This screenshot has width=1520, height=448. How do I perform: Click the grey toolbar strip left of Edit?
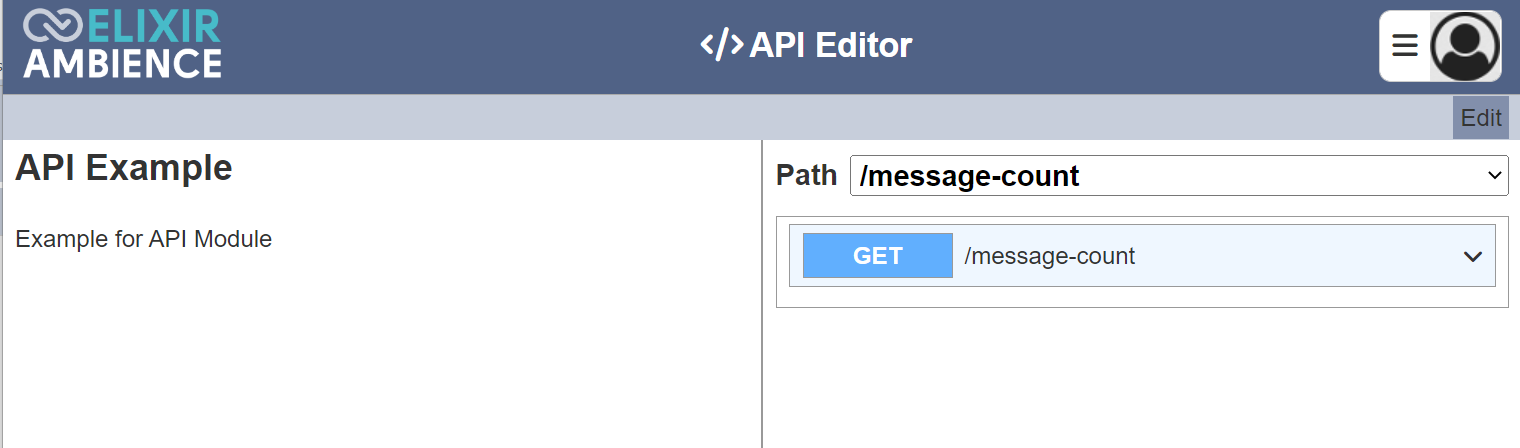728,117
